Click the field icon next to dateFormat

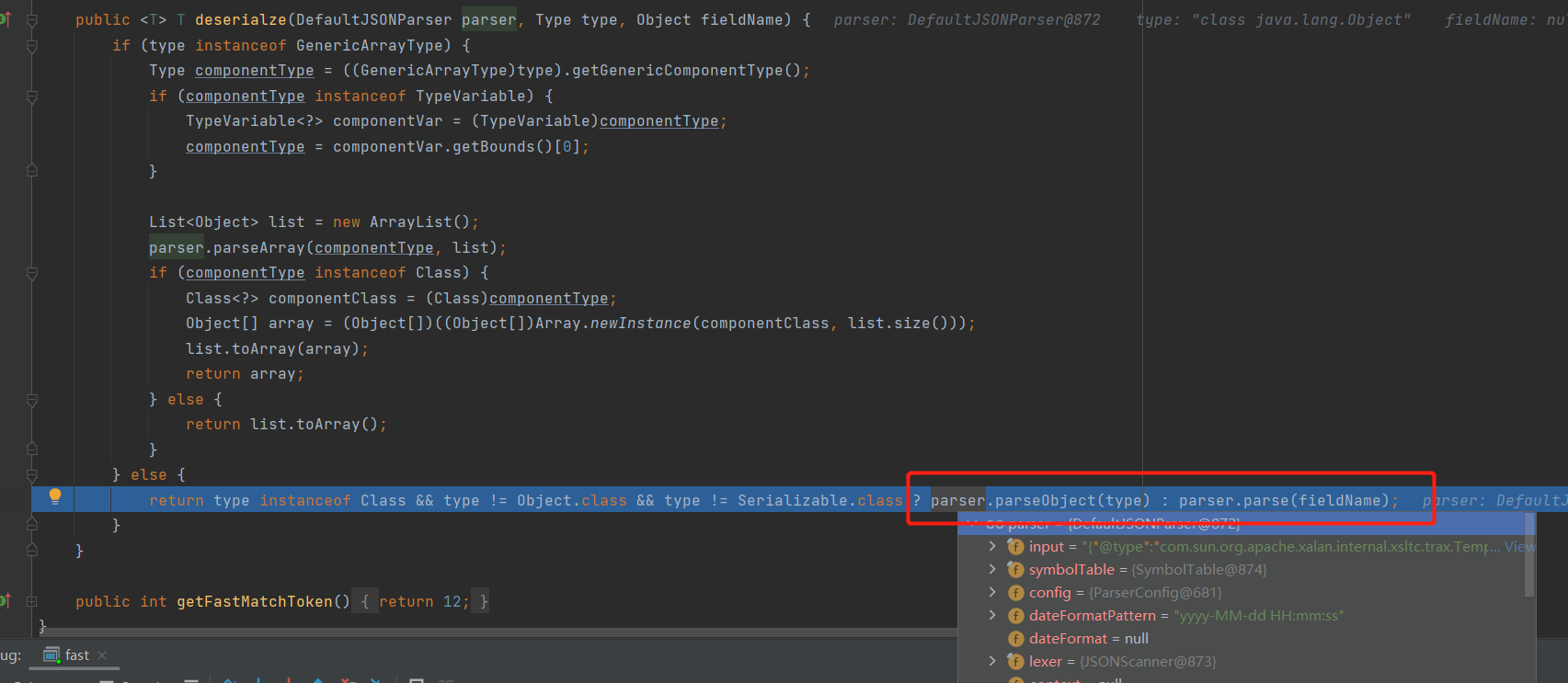[x=1016, y=639]
